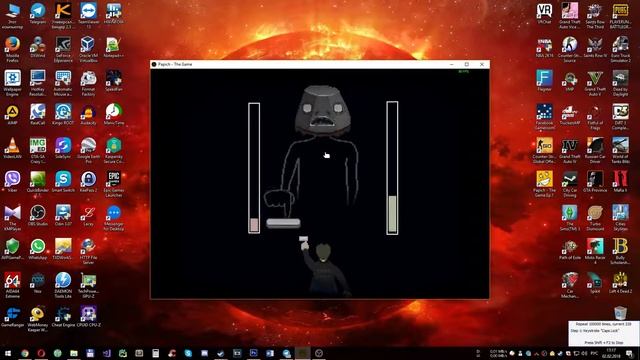Open the World of Tanks Blitz shortcut
The image size is (640, 360).
point(620,150)
